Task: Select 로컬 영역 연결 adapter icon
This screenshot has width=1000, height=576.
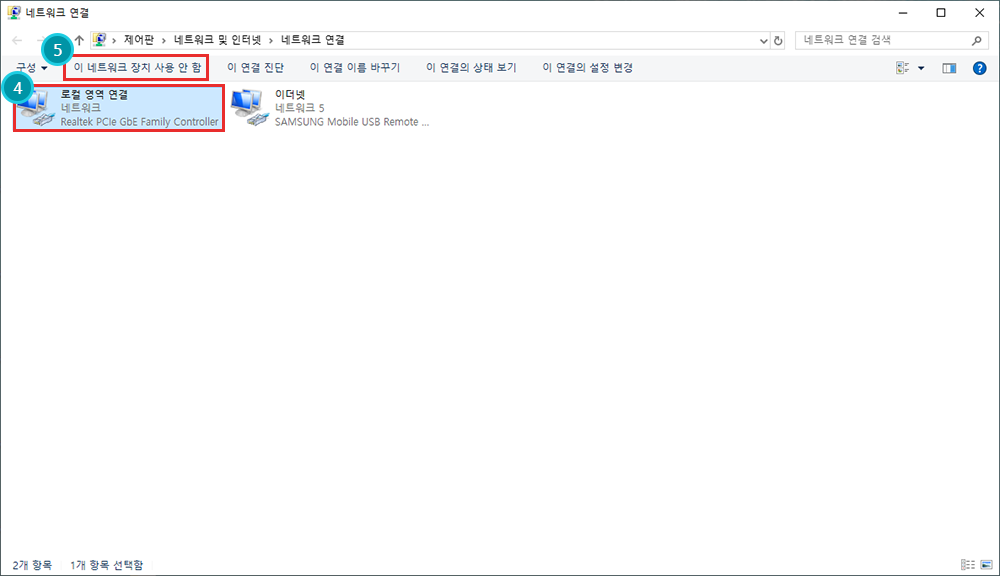Action: point(36,108)
